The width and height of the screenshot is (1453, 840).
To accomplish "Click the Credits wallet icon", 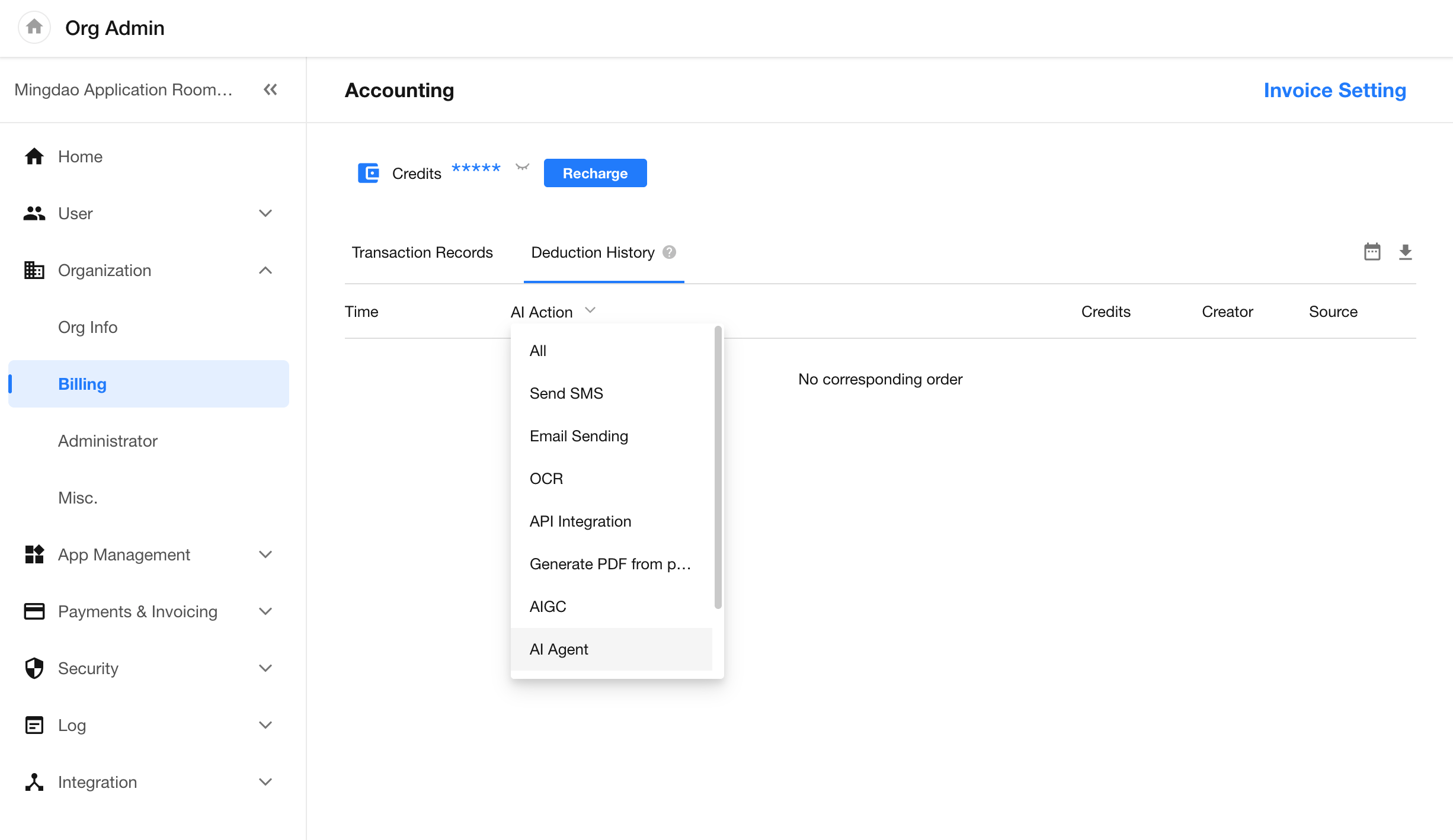I will pyautogui.click(x=369, y=173).
